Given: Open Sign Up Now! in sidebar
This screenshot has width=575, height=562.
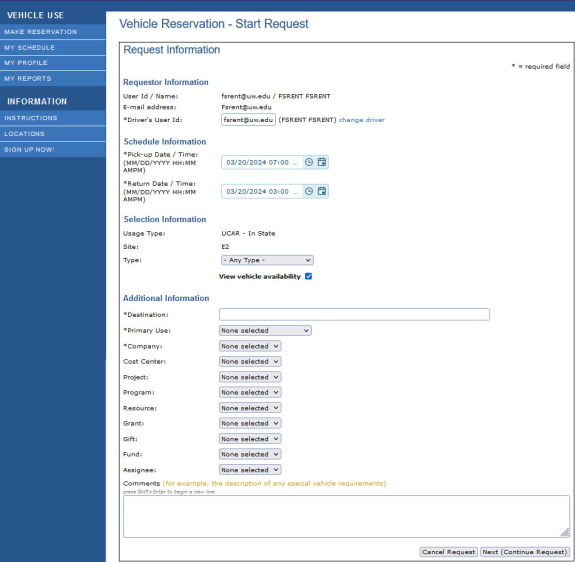Looking at the screenshot, I should (x=53, y=150).
